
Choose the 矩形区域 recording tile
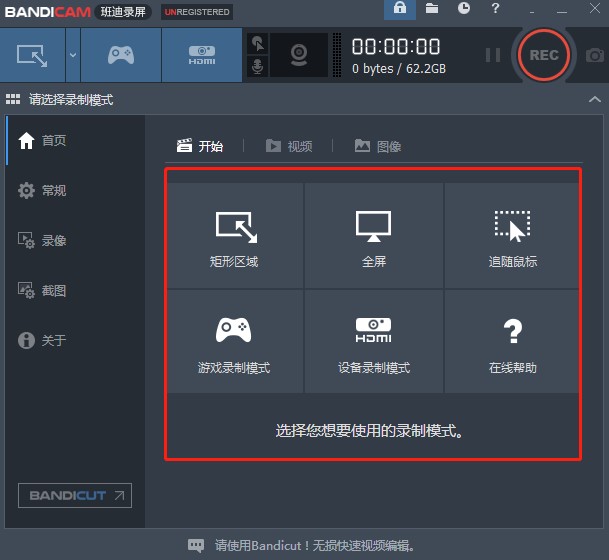pyautogui.click(x=235, y=236)
